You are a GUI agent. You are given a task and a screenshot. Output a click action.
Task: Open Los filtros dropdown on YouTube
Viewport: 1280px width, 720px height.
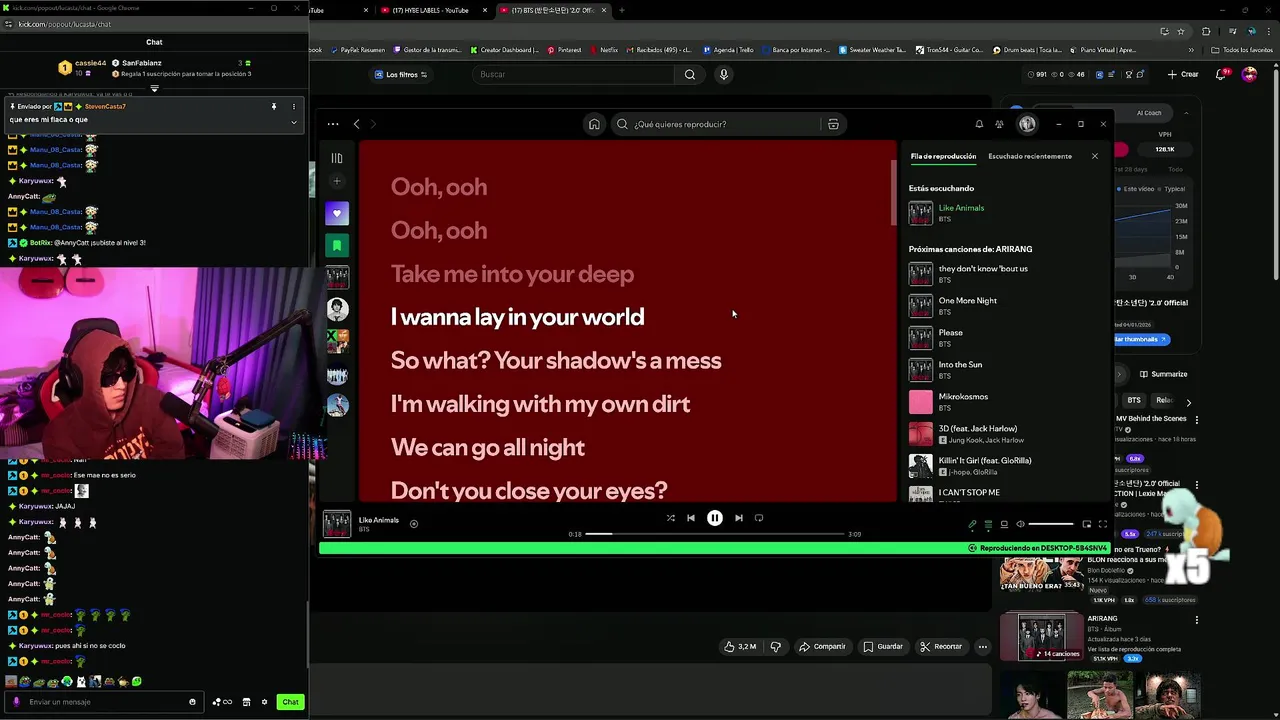point(400,74)
